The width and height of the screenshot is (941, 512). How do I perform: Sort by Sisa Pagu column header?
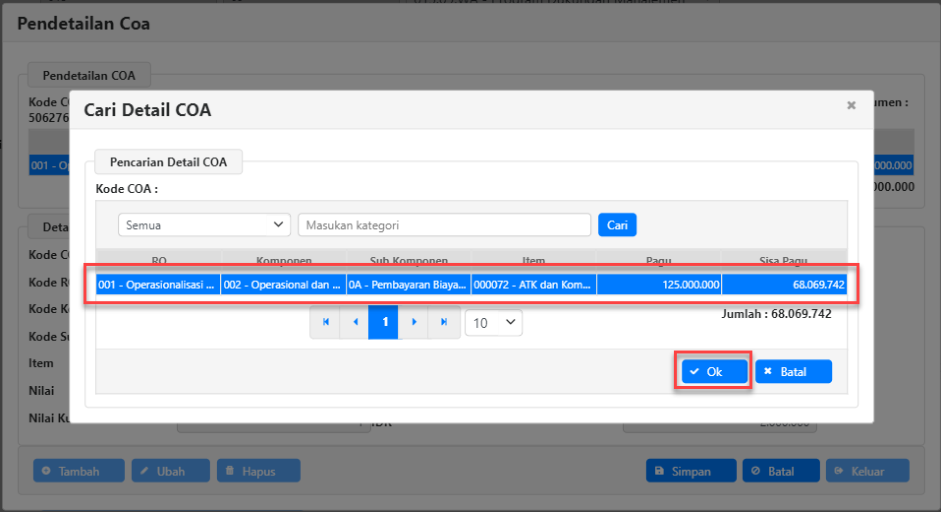pos(783,259)
